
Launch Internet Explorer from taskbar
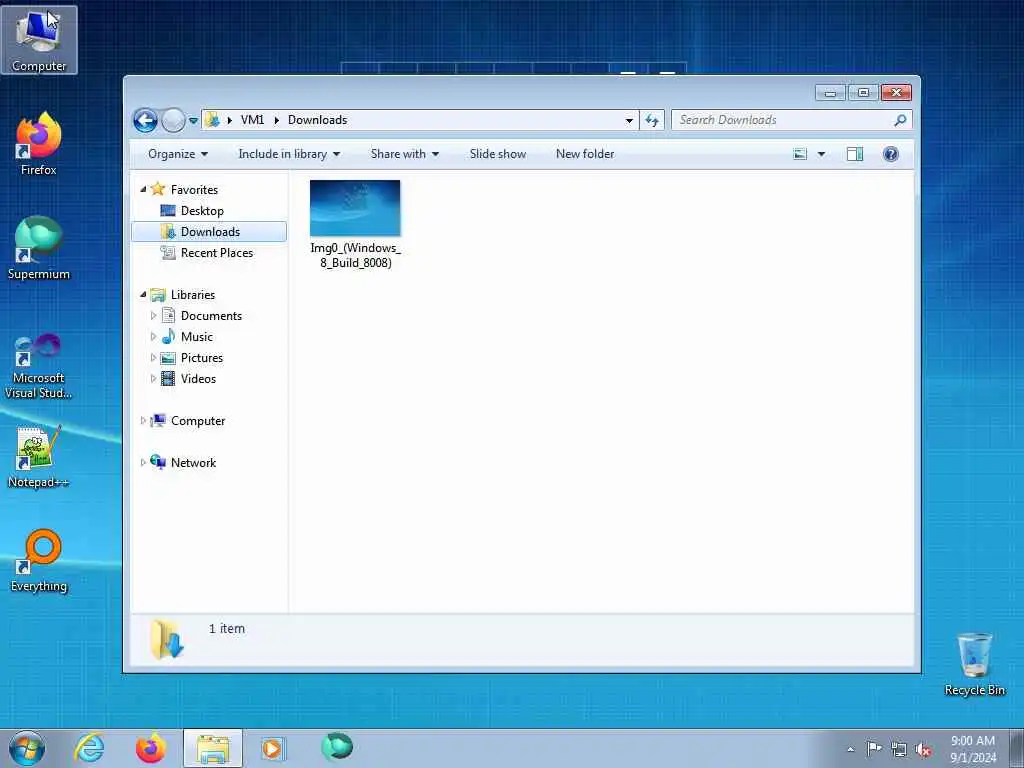(89, 748)
